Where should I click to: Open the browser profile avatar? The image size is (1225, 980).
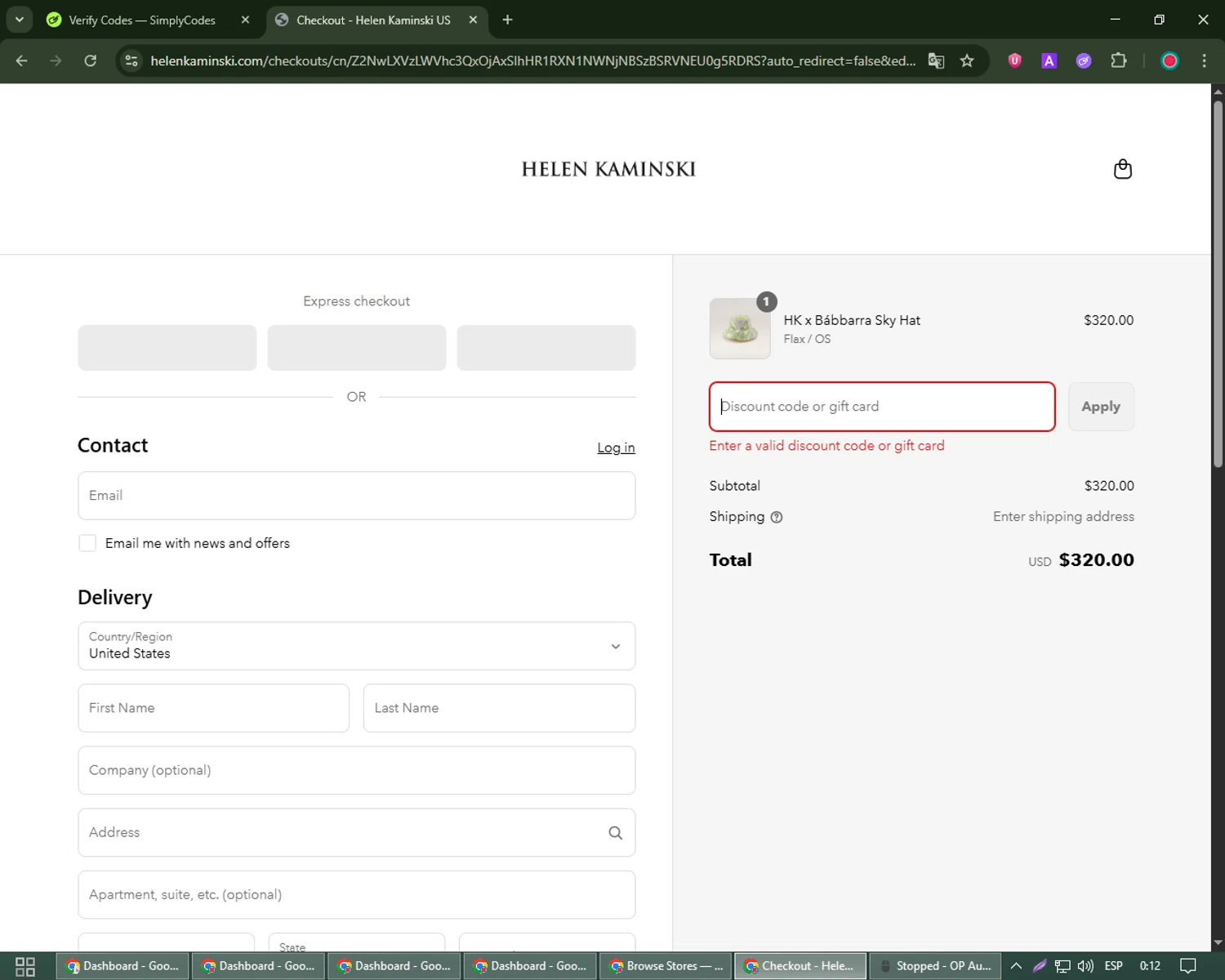point(1169,60)
